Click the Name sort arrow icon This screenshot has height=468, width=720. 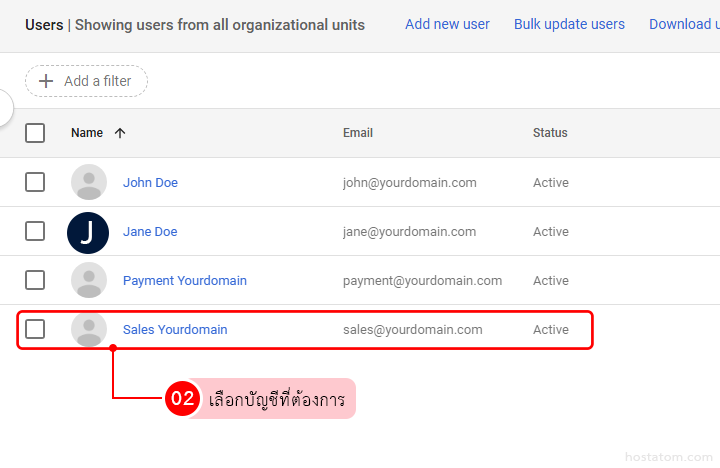[120, 133]
